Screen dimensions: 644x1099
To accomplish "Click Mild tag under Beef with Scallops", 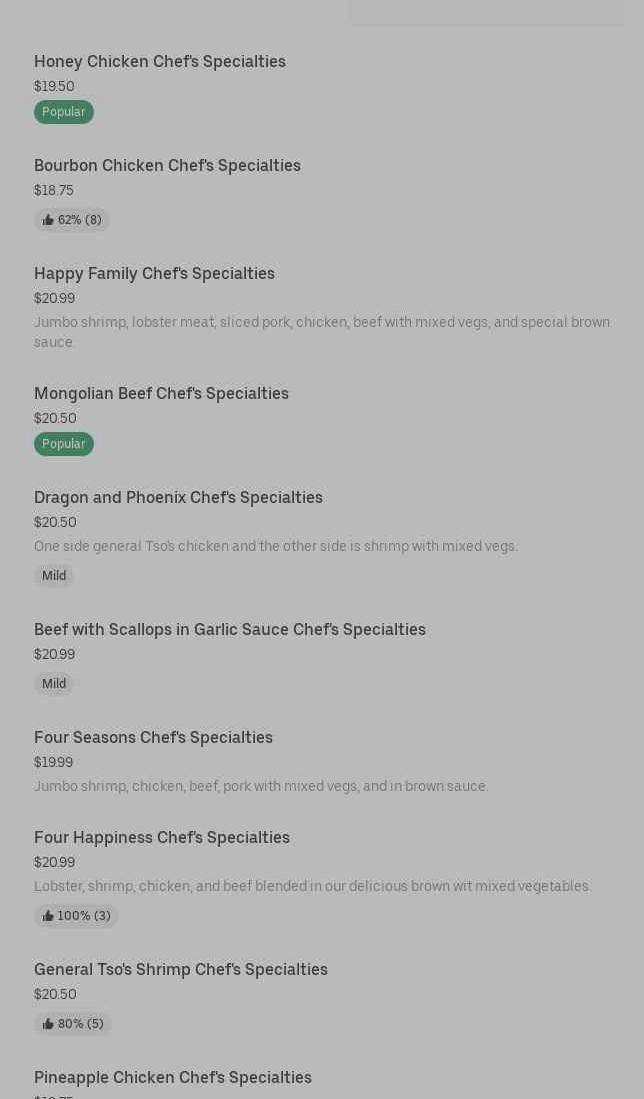I will pyautogui.click(x=54, y=684).
